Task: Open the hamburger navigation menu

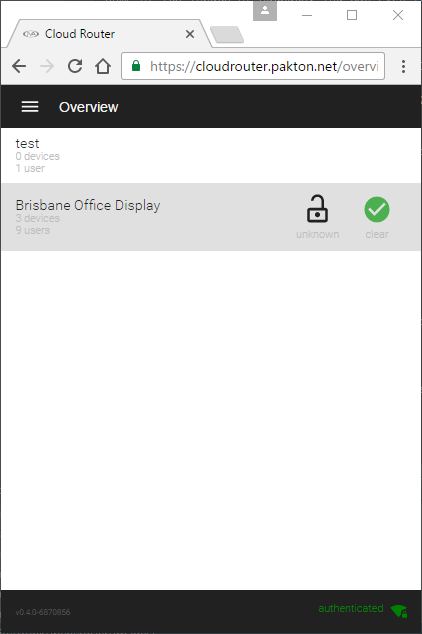Action: click(x=30, y=107)
